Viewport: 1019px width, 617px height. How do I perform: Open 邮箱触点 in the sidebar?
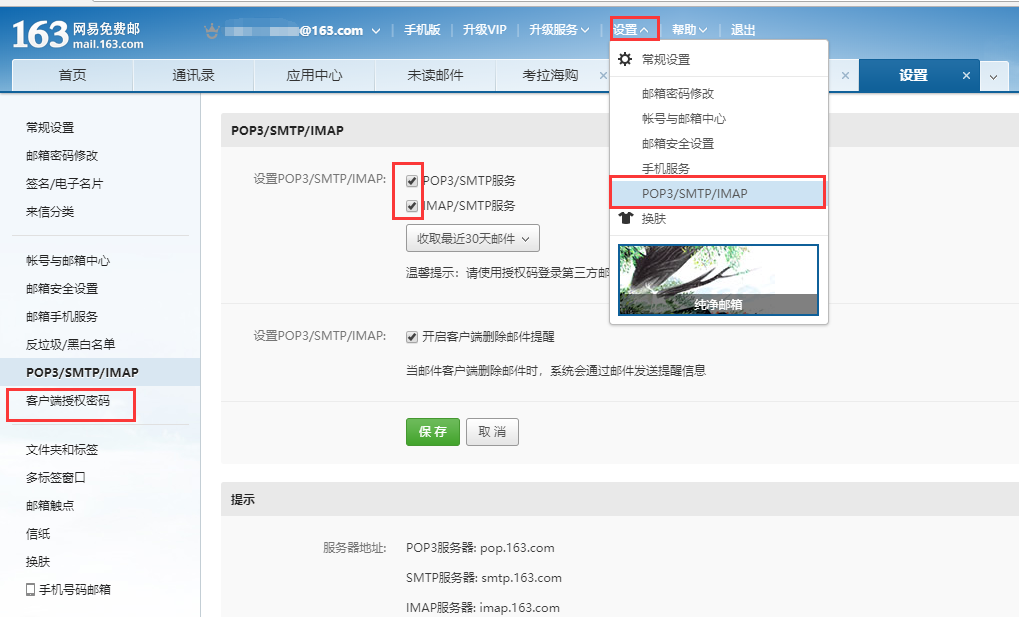50,505
